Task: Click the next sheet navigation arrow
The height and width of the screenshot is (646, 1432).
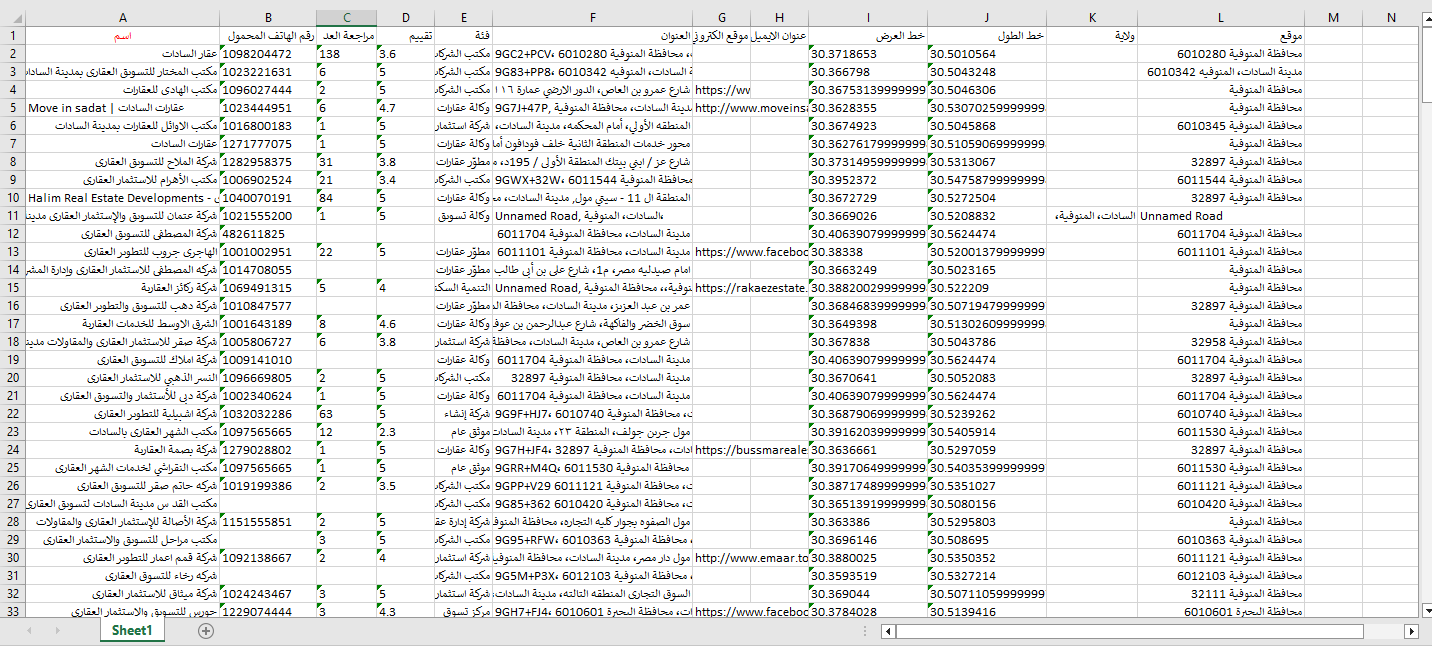Action: [x=57, y=631]
